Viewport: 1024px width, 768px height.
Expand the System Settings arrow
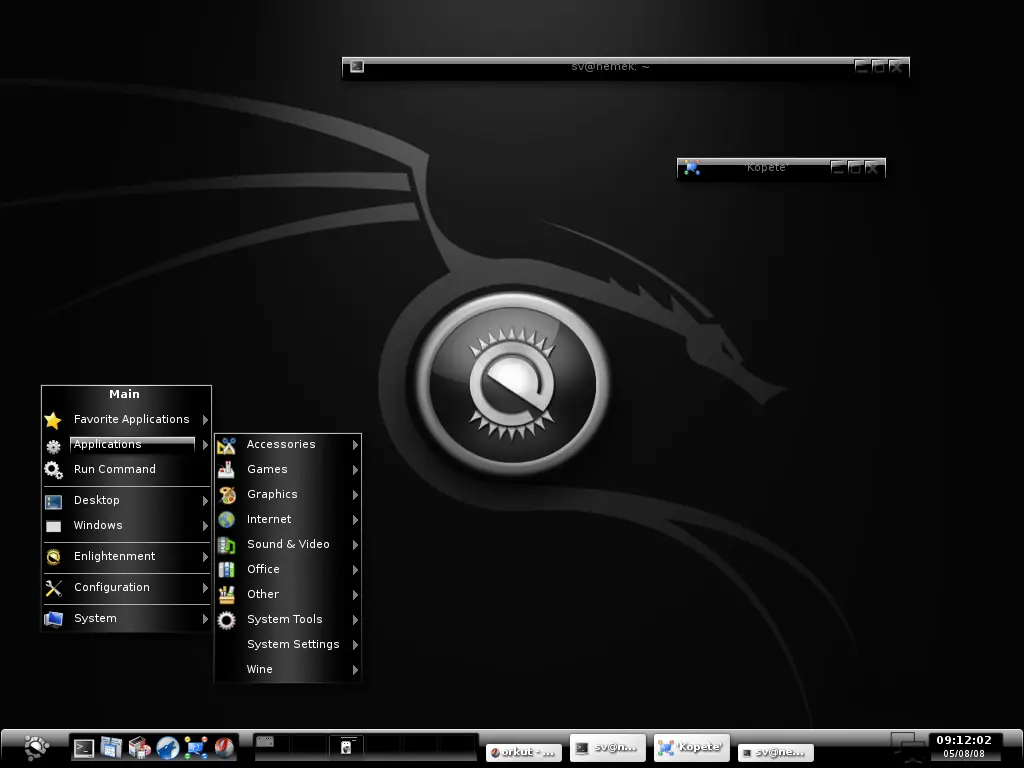(x=355, y=645)
